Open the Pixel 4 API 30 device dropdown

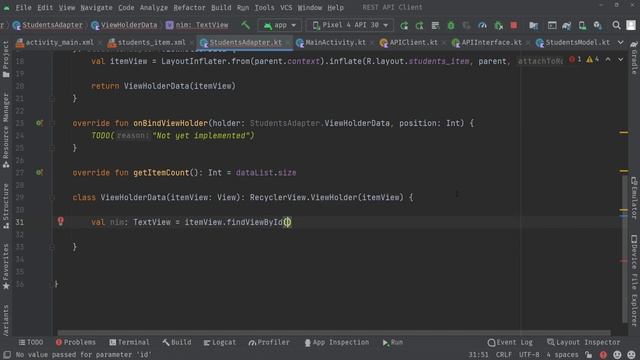coord(350,25)
